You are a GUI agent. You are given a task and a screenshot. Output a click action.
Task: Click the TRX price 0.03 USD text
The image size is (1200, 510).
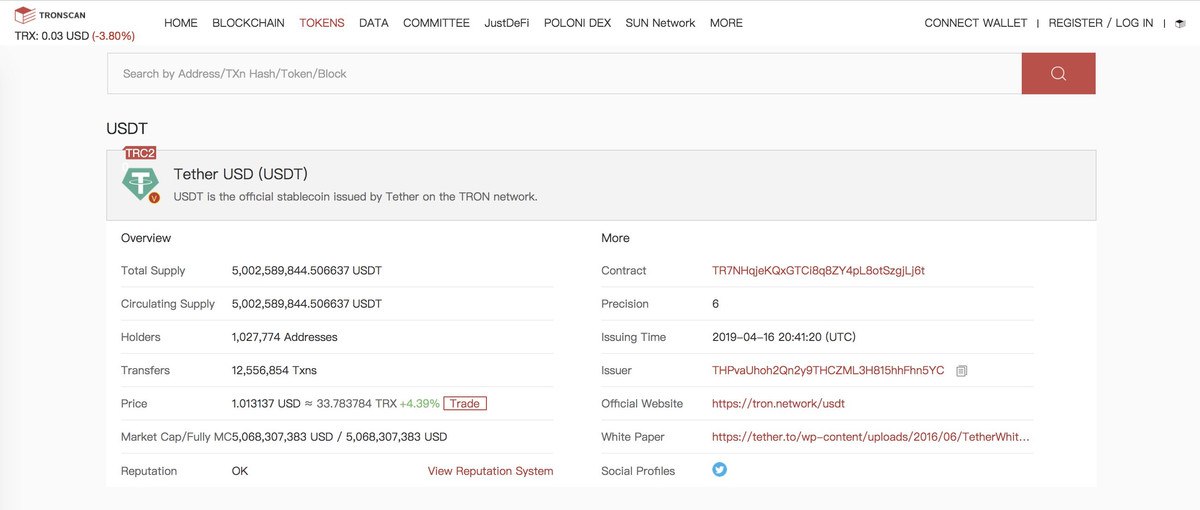(x=51, y=36)
